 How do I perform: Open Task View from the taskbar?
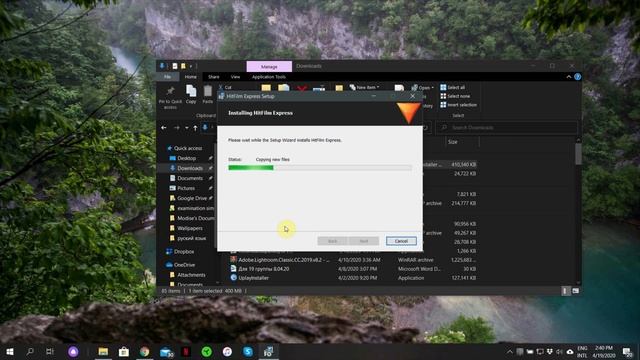point(50,351)
